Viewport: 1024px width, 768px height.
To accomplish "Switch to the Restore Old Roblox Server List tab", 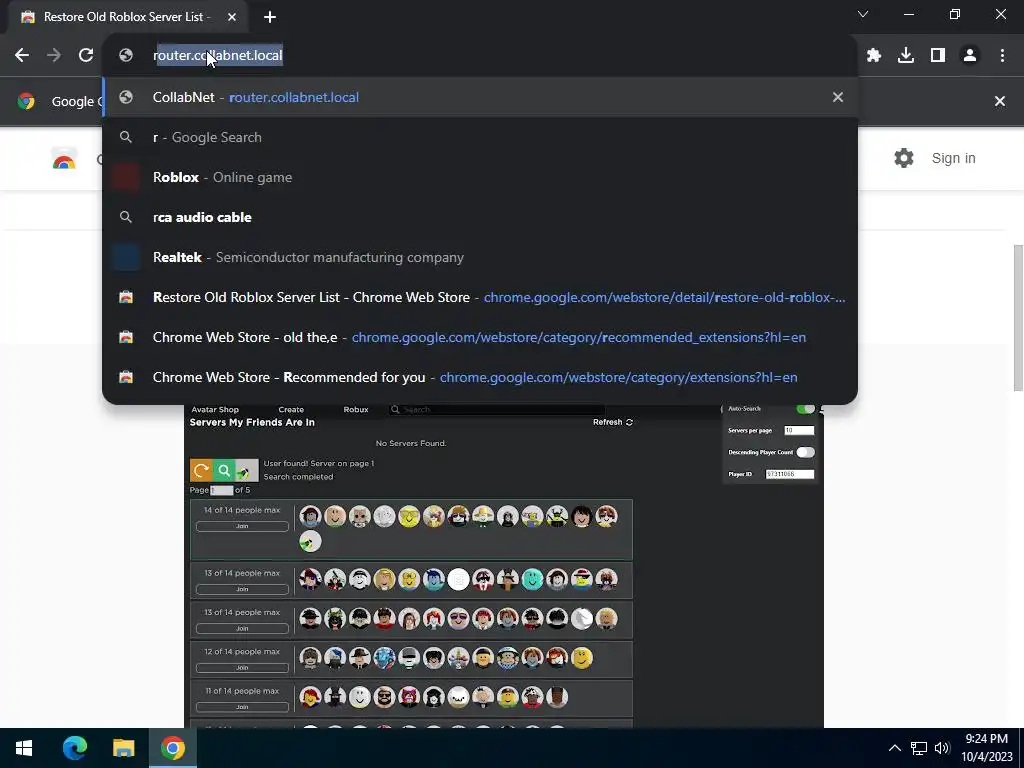I will pyautogui.click(x=127, y=17).
